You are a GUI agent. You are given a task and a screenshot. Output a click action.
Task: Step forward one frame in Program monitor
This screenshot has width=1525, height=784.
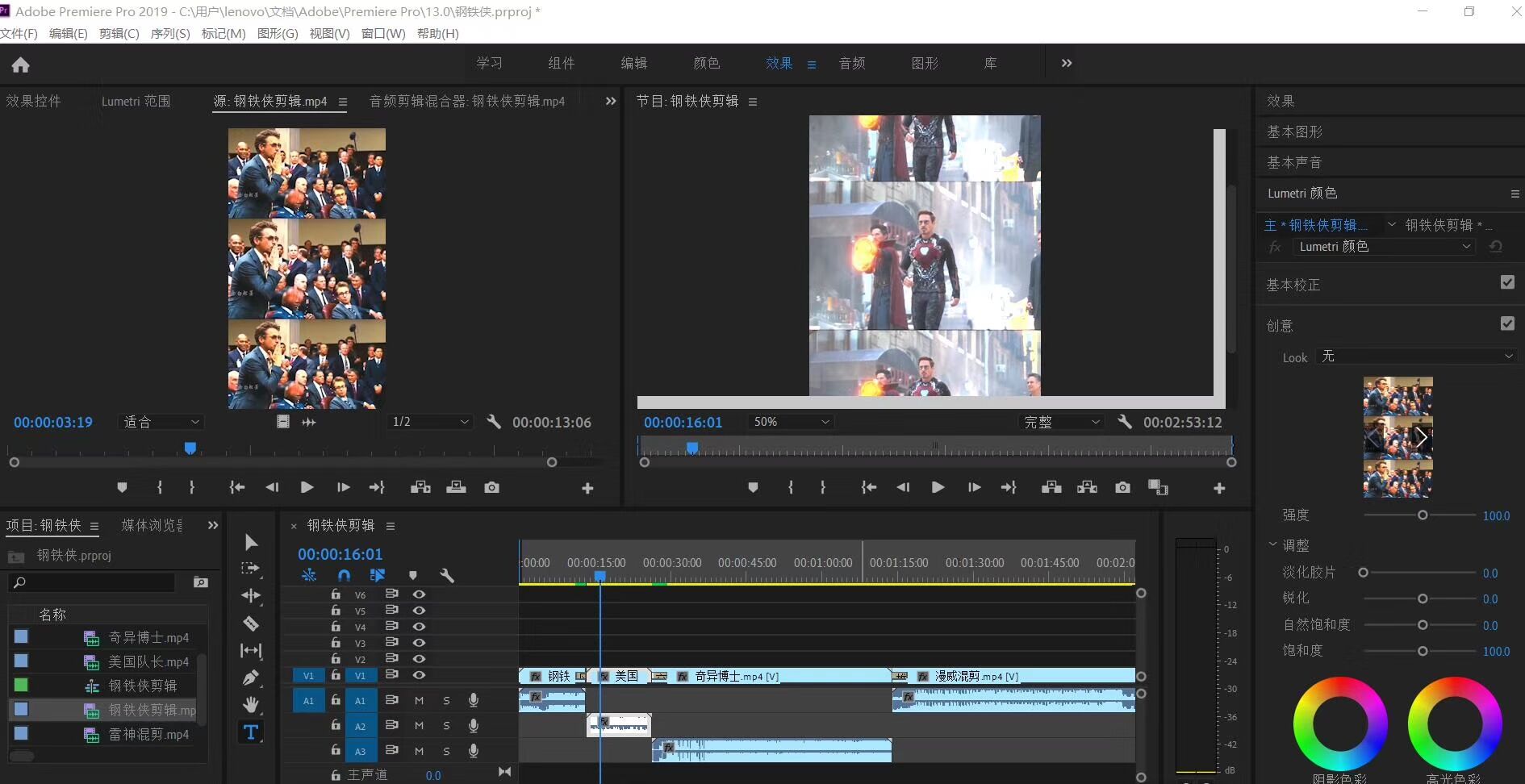974,487
